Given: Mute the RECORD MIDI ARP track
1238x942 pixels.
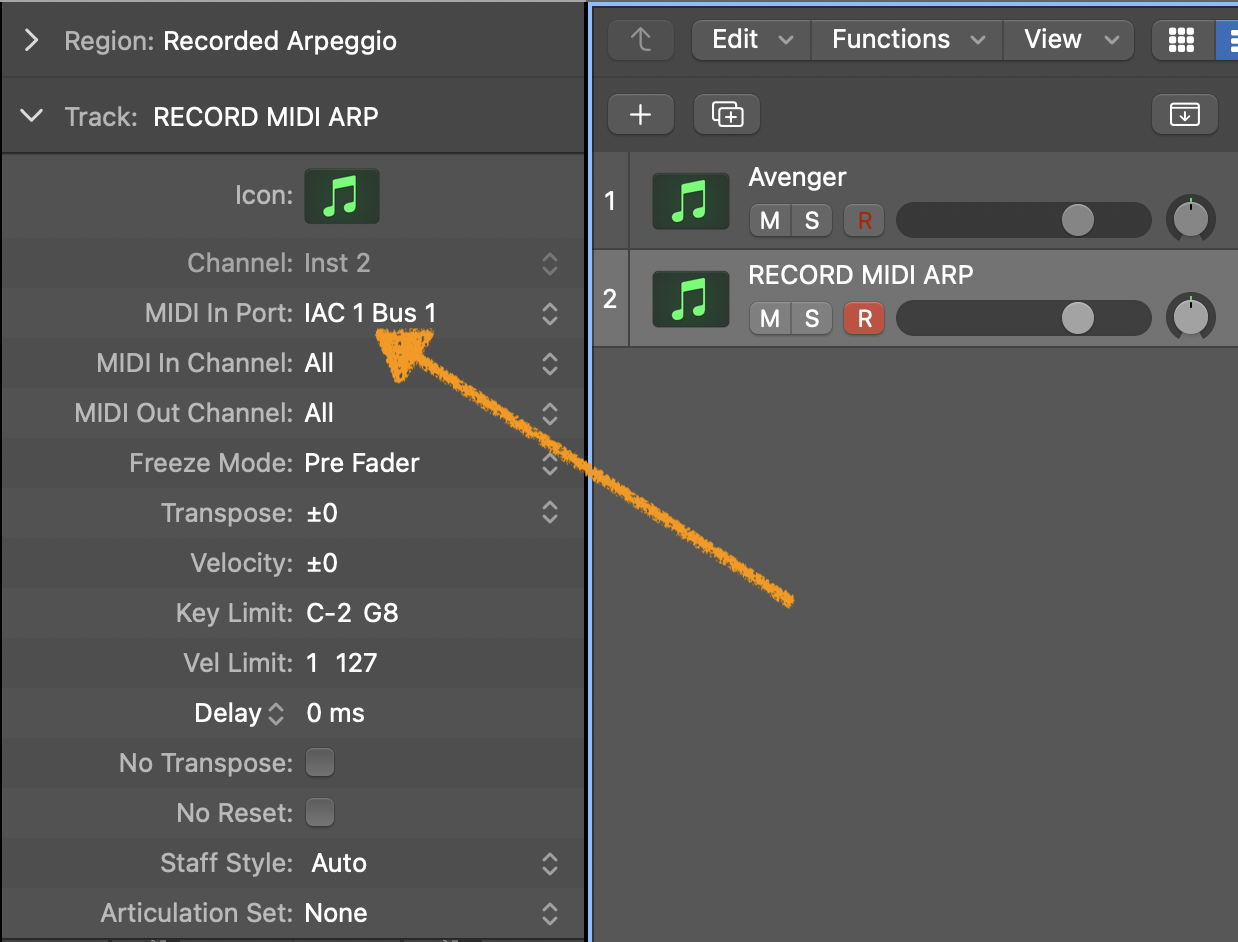Looking at the screenshot, I should pos(770,319).
